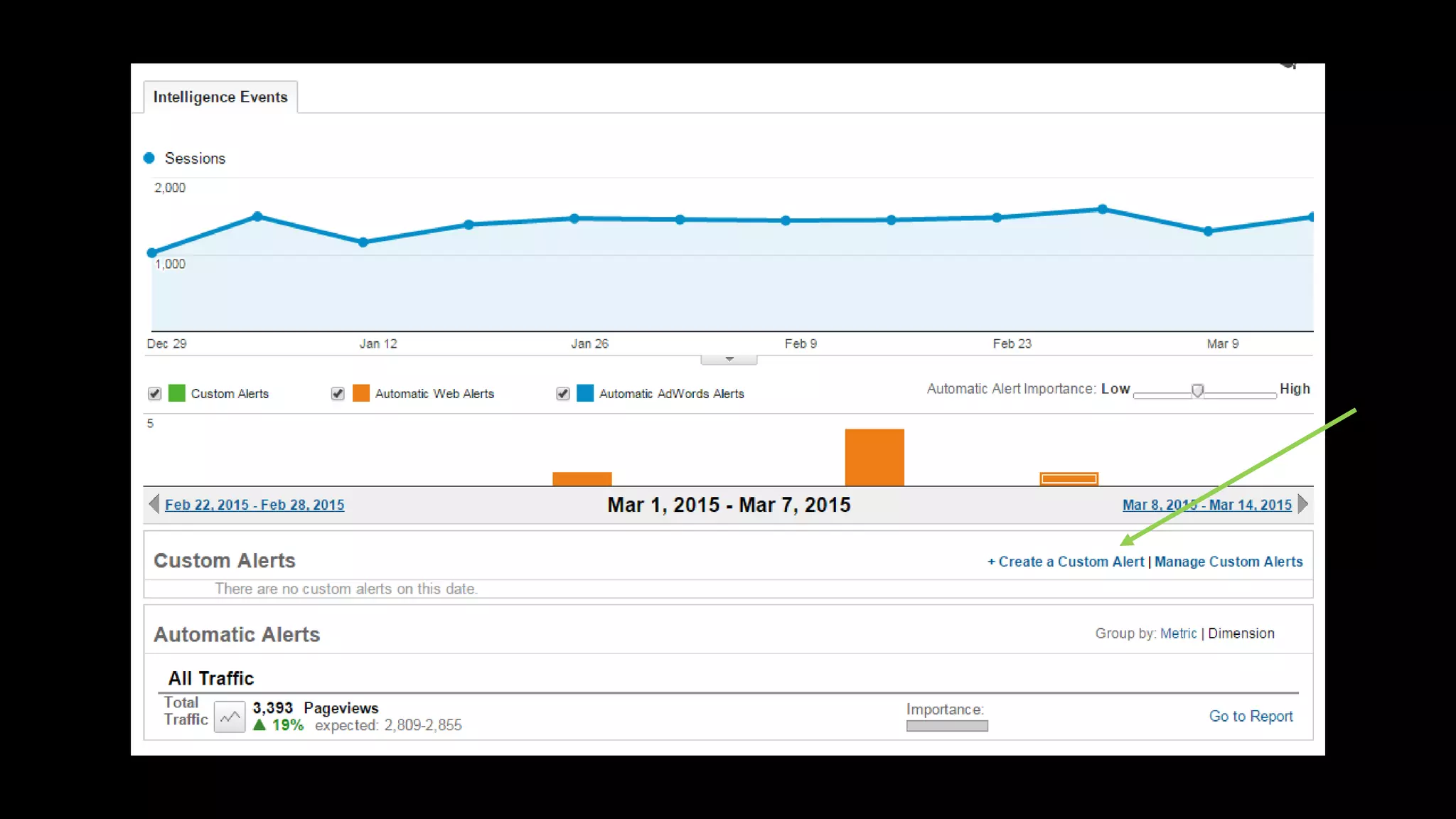The height and width of the screenshot is (819, 1456).
Task: Collapse chart using the down-arrow handle
Action: pos(729,360)
